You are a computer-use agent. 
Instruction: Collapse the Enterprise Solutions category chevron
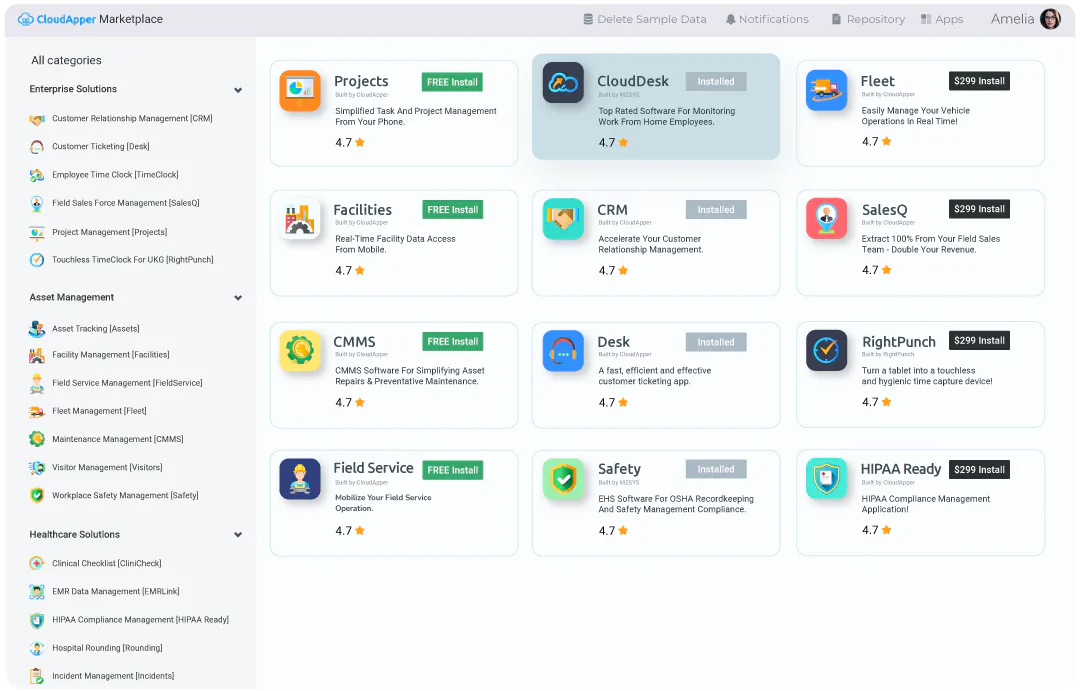click(238, 90)
